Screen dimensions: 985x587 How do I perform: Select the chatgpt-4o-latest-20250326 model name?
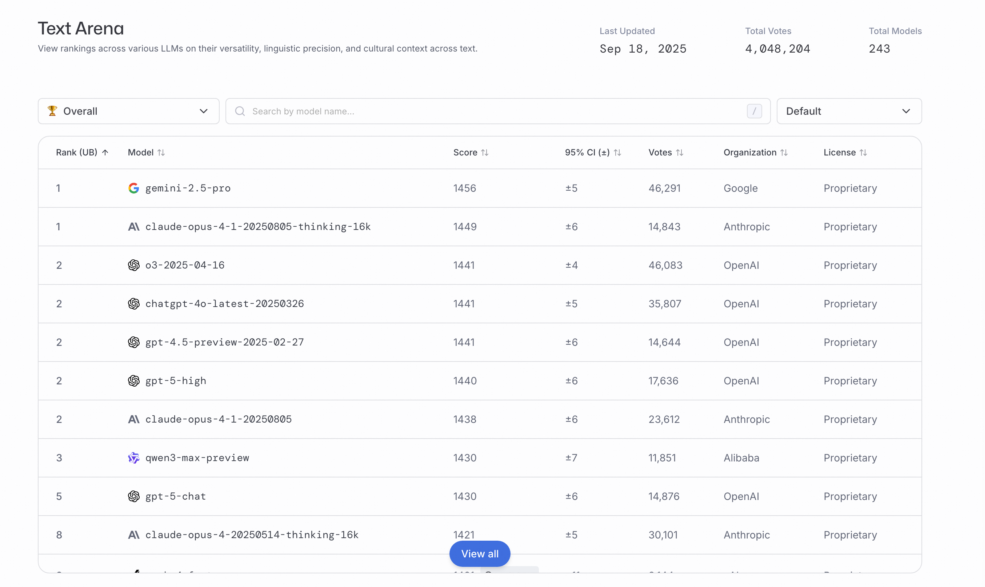pyautogui.click(x=224, y=304)
